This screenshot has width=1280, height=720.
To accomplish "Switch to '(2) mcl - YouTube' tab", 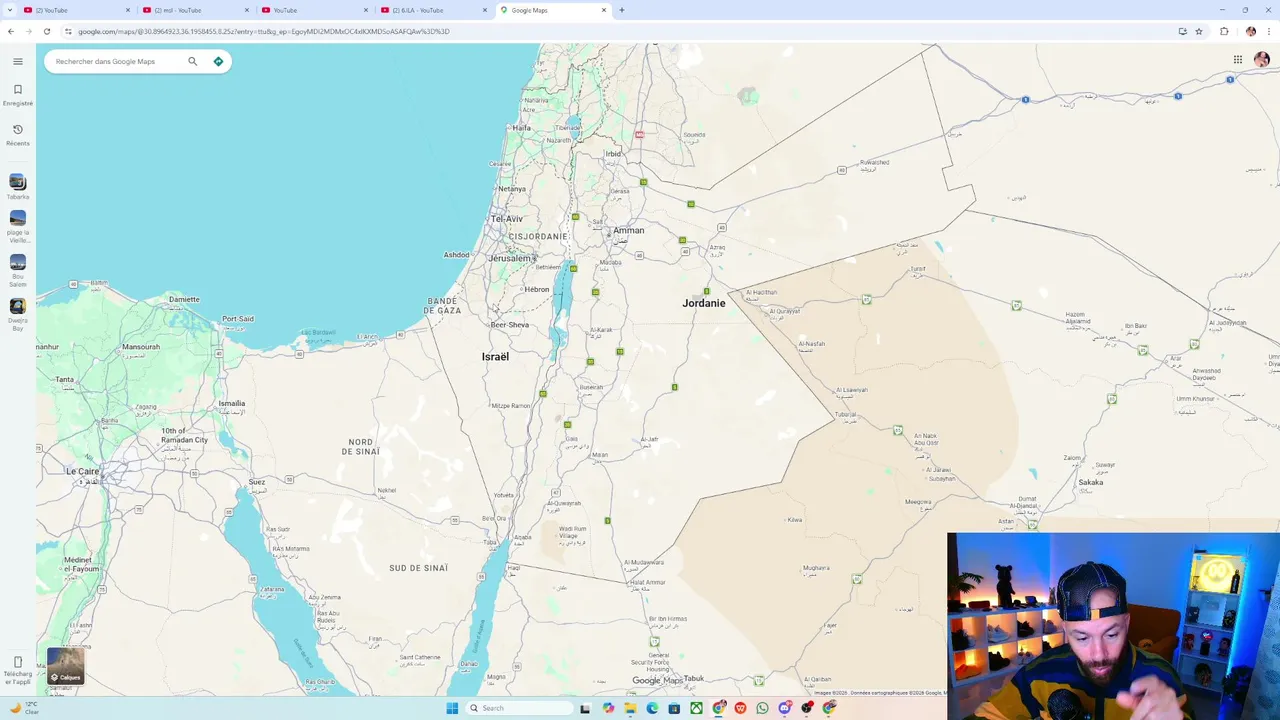I will click(x=196, y=10).
